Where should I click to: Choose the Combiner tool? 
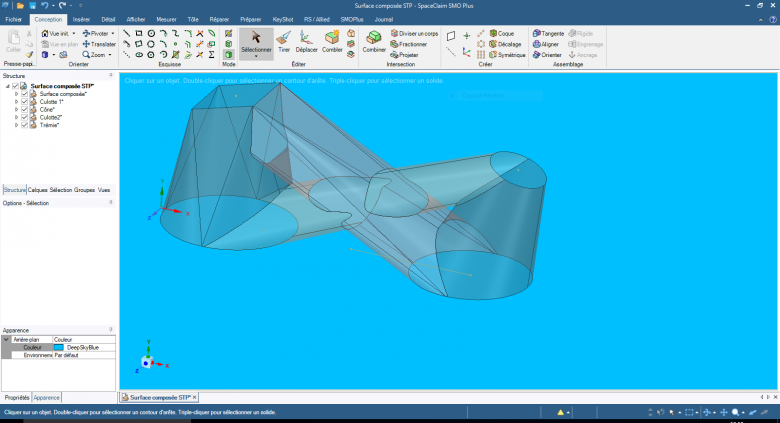(x=374, y=40)
